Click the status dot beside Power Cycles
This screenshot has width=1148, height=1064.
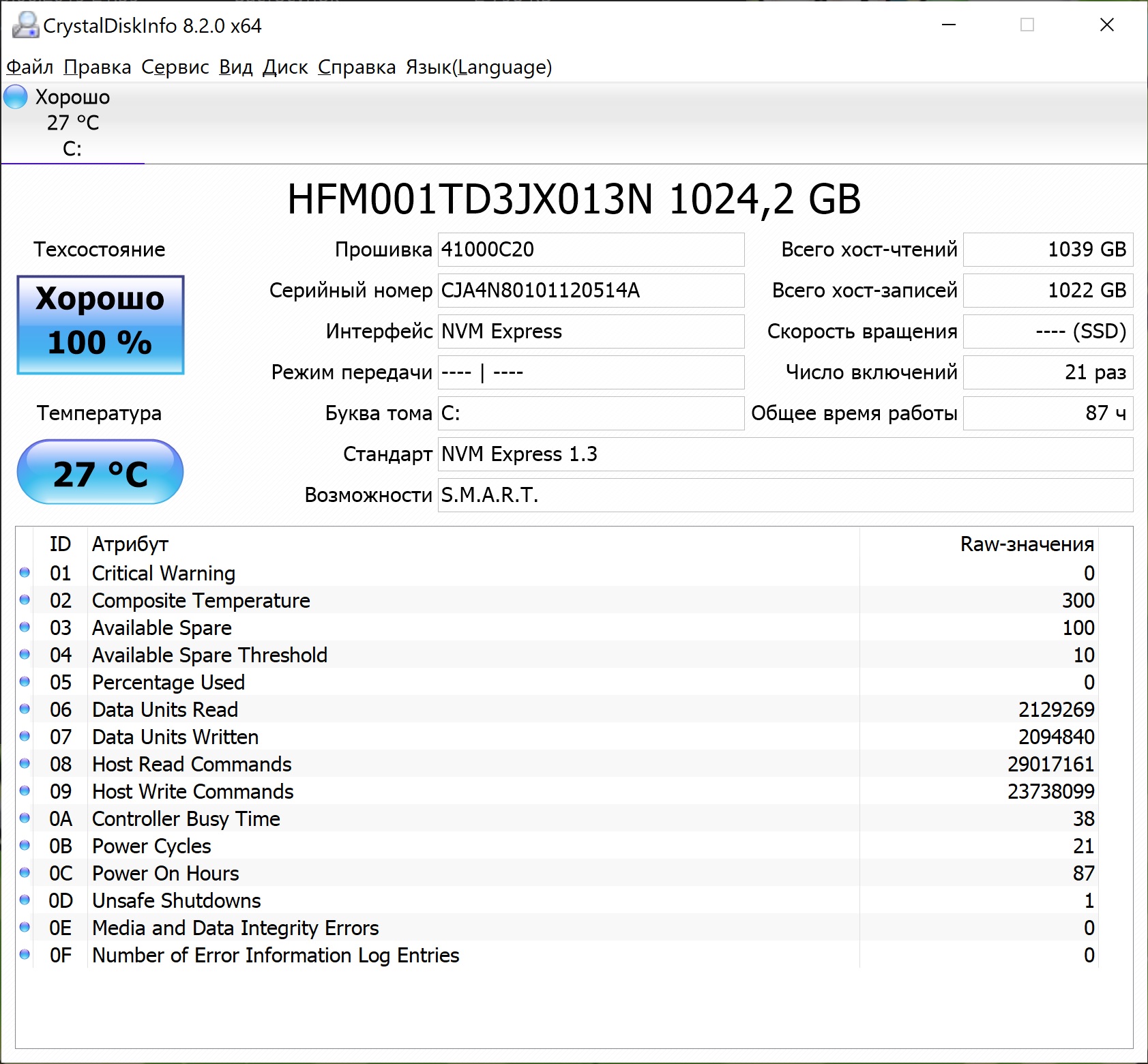pyautogui.click(x=25, y=846)
